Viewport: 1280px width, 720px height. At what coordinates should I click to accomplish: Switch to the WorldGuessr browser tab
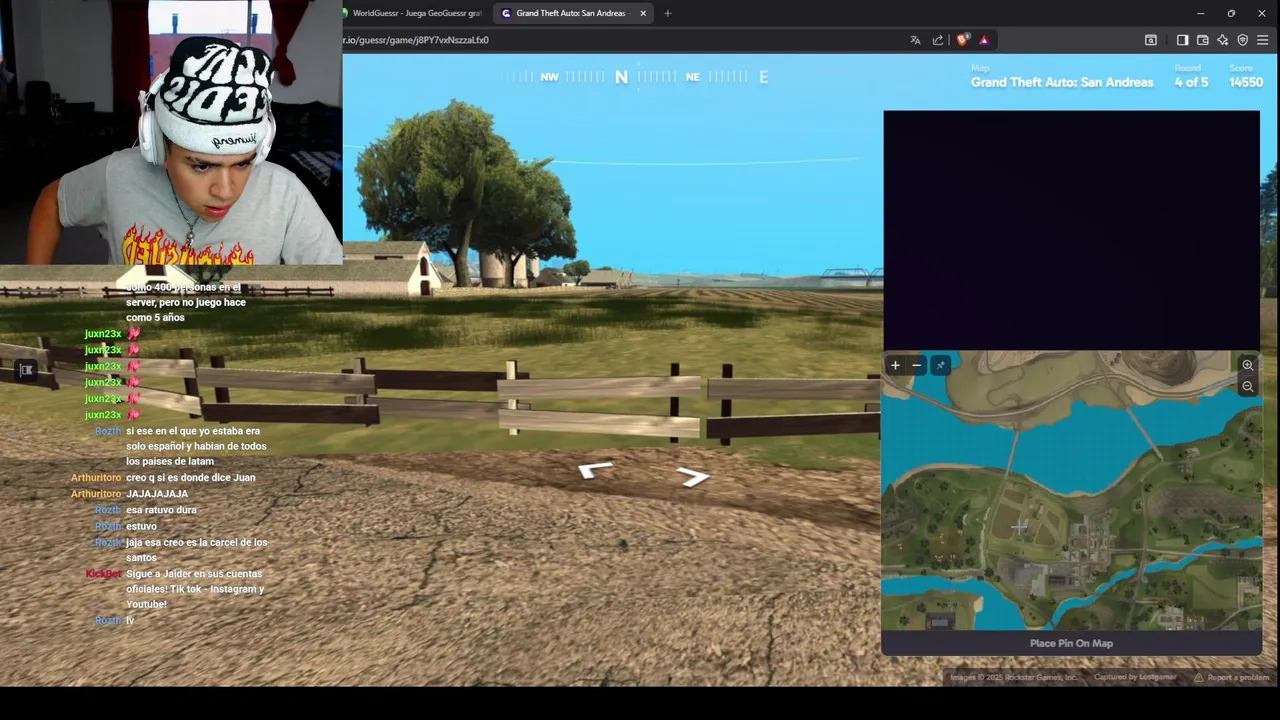[x=415, y=13]
